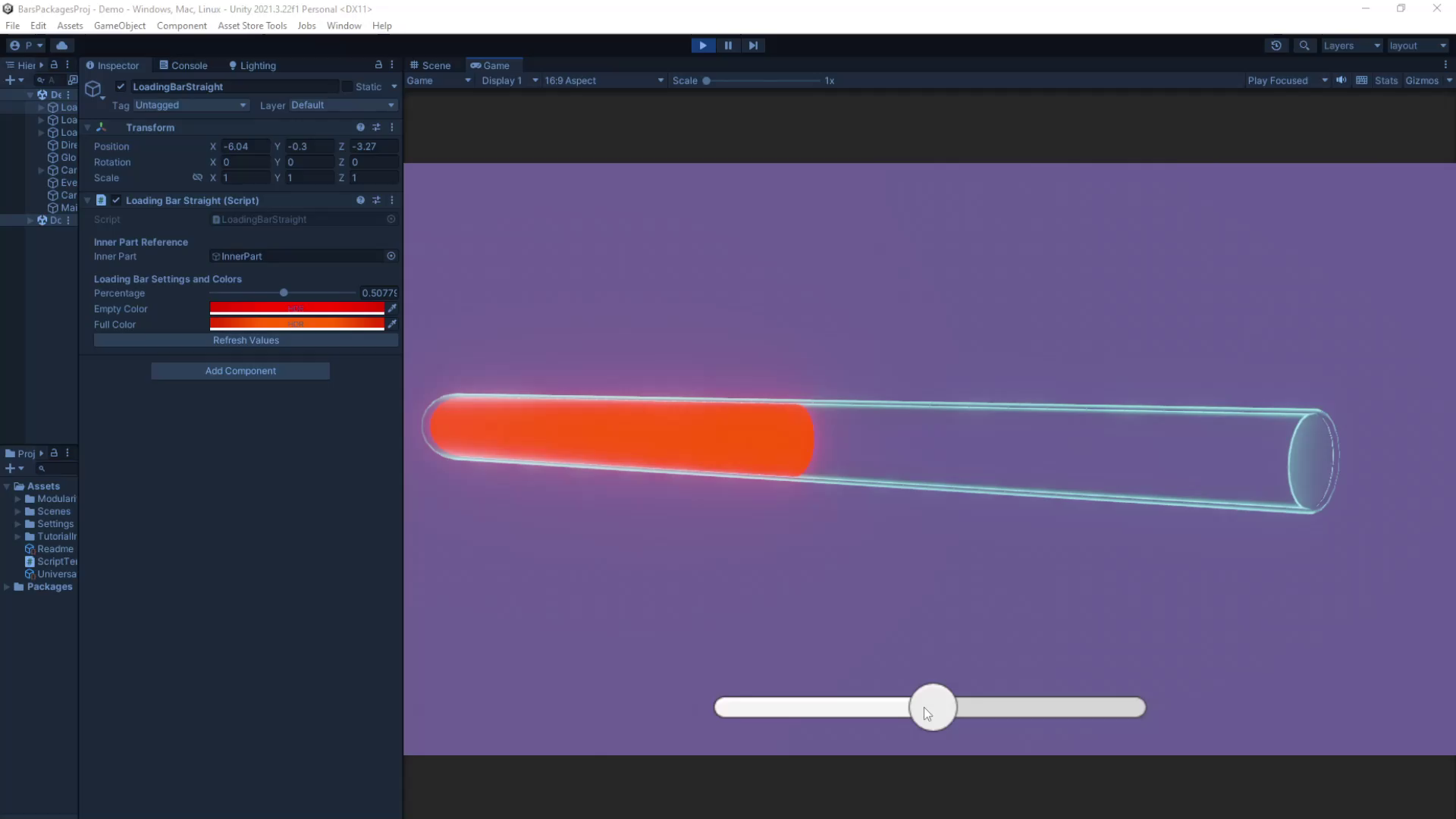Click the Scale Z field

click(x=374, y=177)
